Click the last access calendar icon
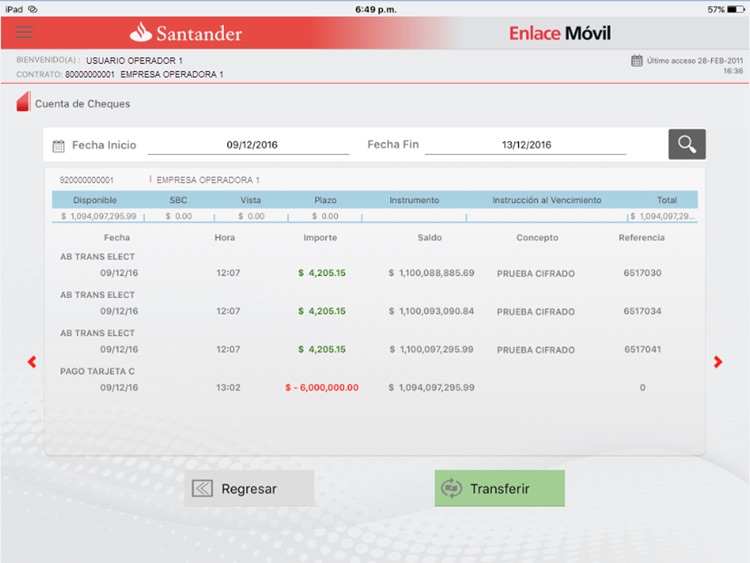The image size is (750, 563). 637,61
